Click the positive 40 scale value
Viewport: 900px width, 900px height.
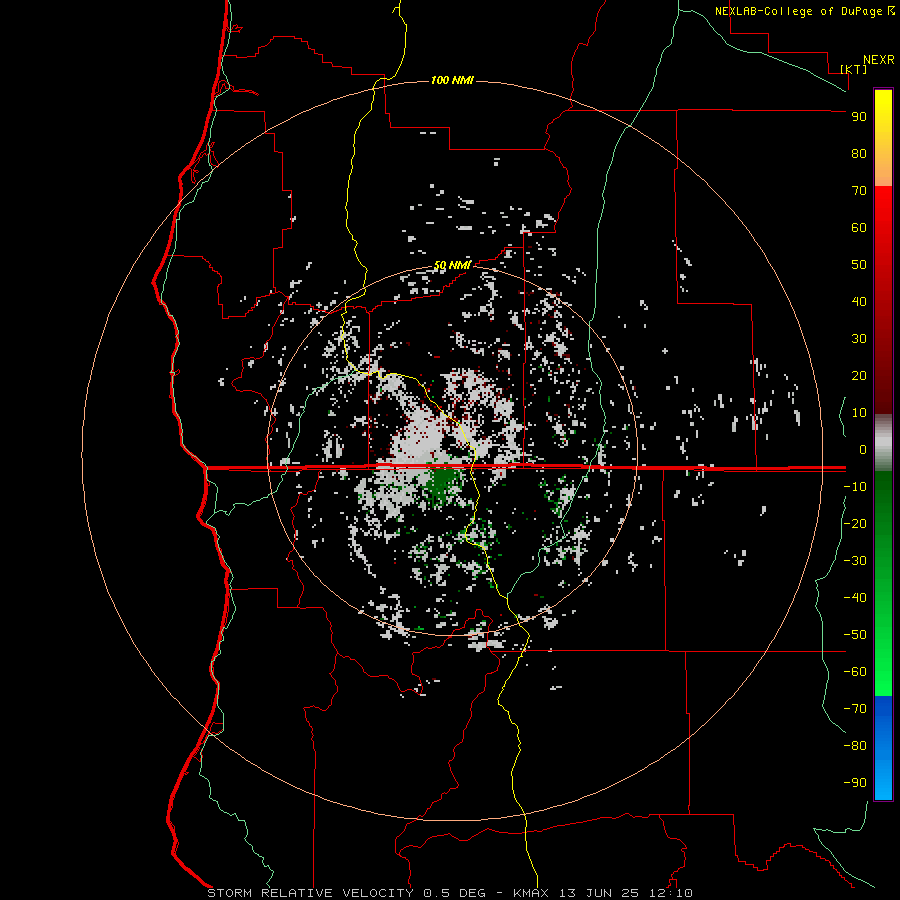tap(859, 301)
